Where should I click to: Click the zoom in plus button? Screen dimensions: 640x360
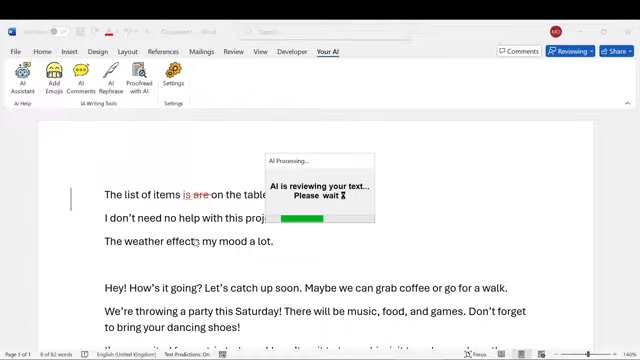[615, 354]
